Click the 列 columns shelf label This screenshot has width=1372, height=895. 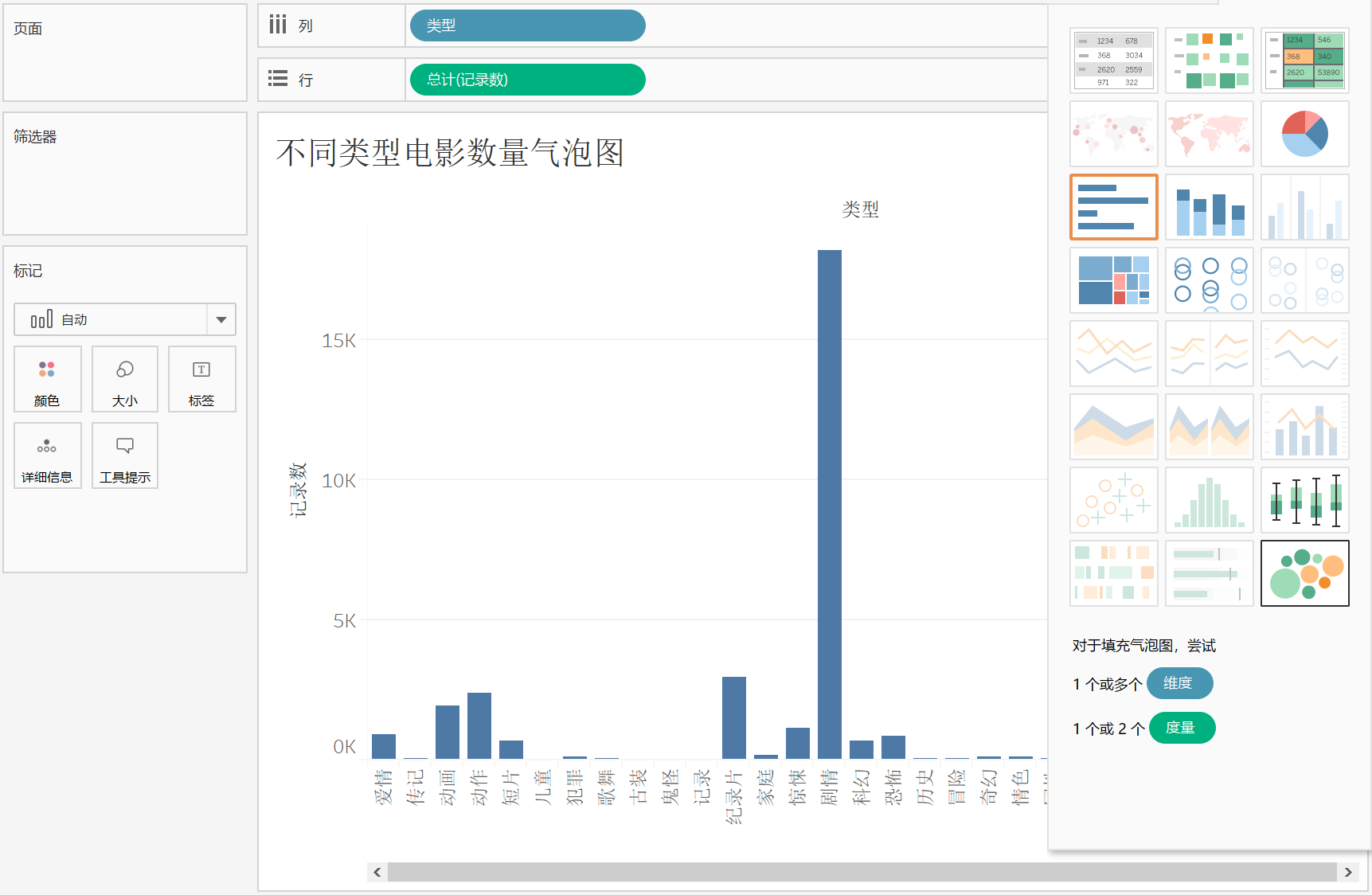pyautogui.click(x=306, y=26)
